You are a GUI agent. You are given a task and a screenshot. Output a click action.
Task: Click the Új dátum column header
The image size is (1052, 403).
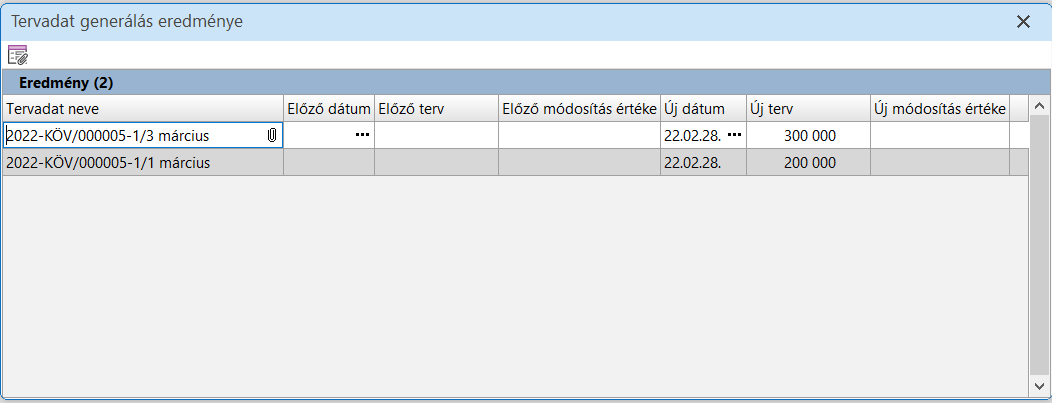(702, 108)
